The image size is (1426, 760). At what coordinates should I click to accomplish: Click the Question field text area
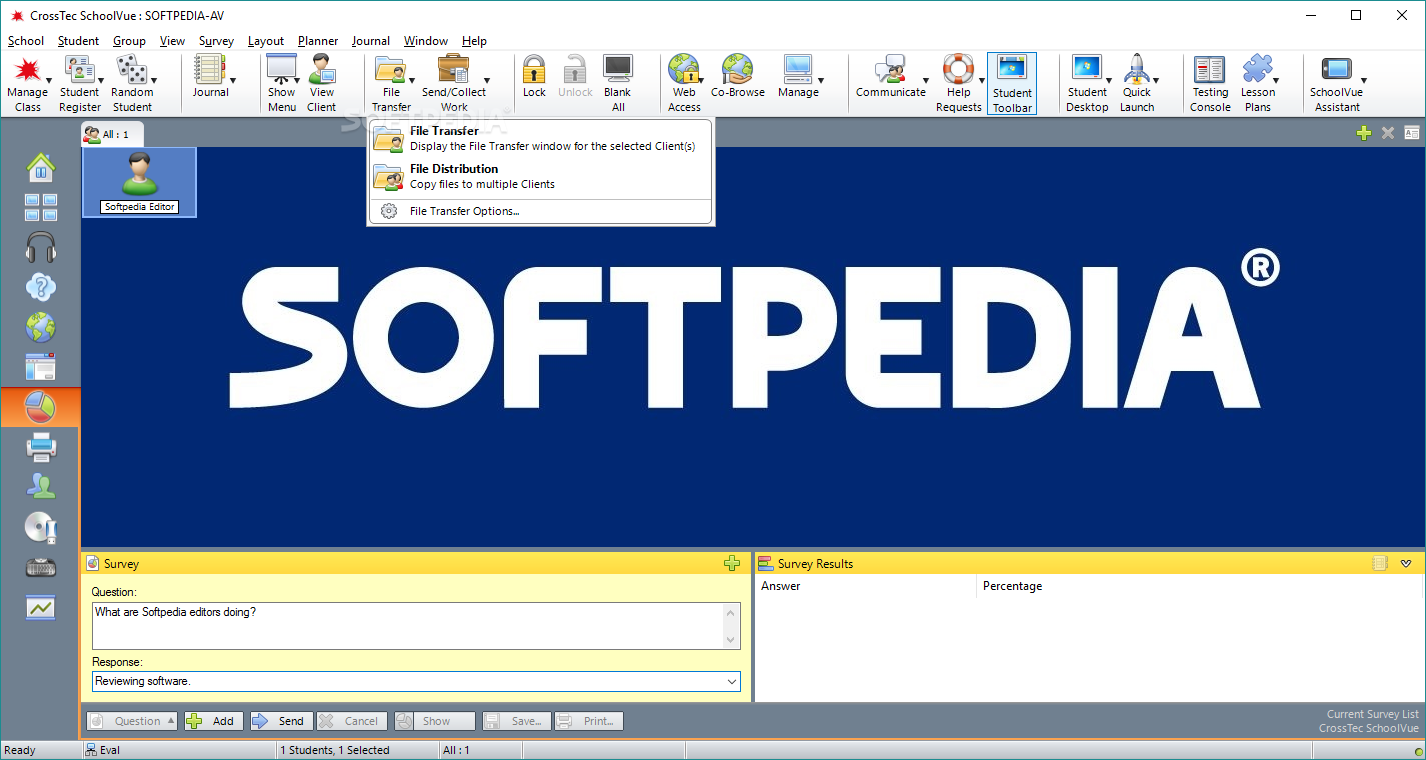[x=408, y=626]
